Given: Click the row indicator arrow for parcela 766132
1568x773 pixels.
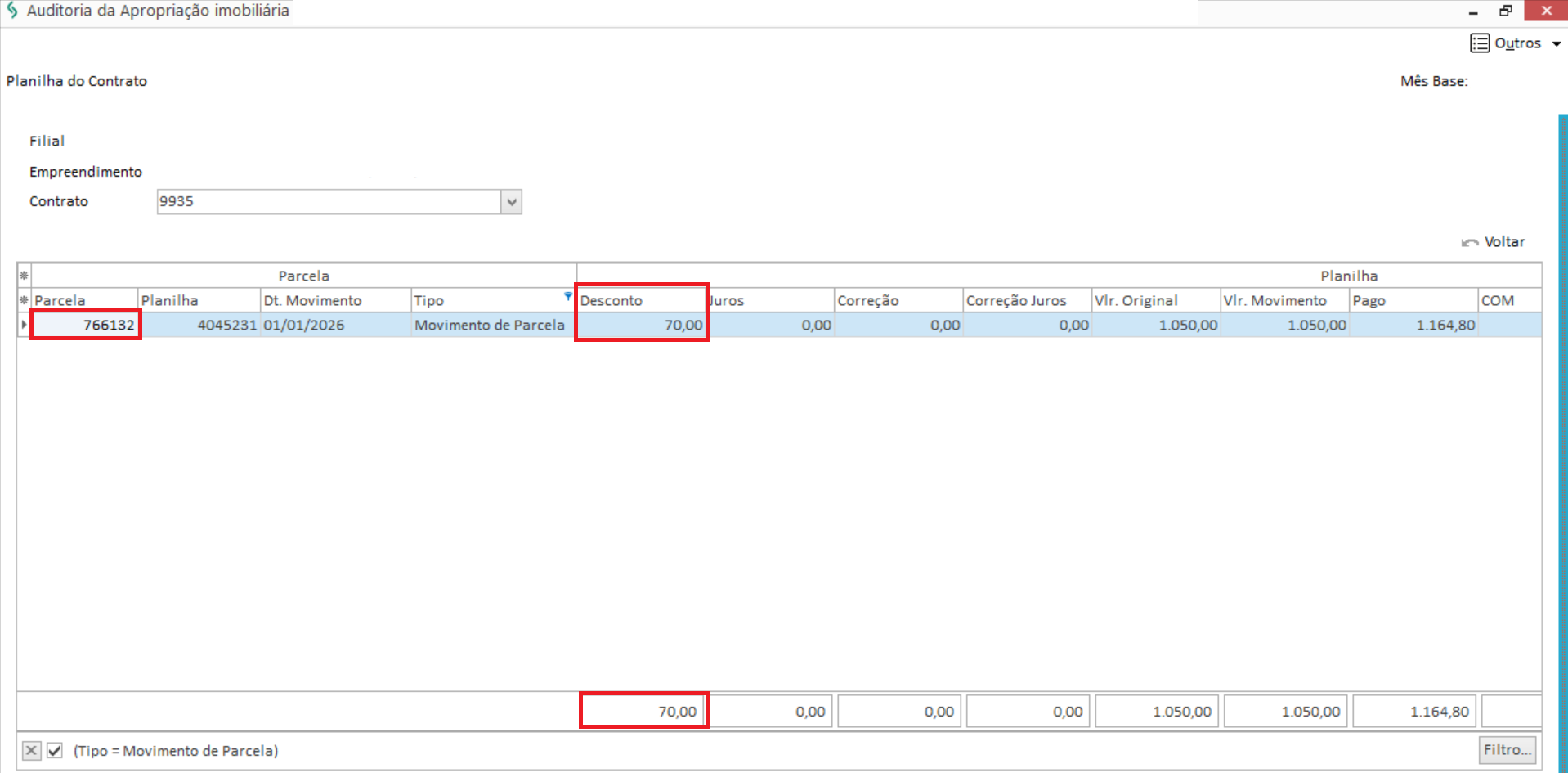Looking at the screenshot, I should pyautogui.click(x=24, y=325).
